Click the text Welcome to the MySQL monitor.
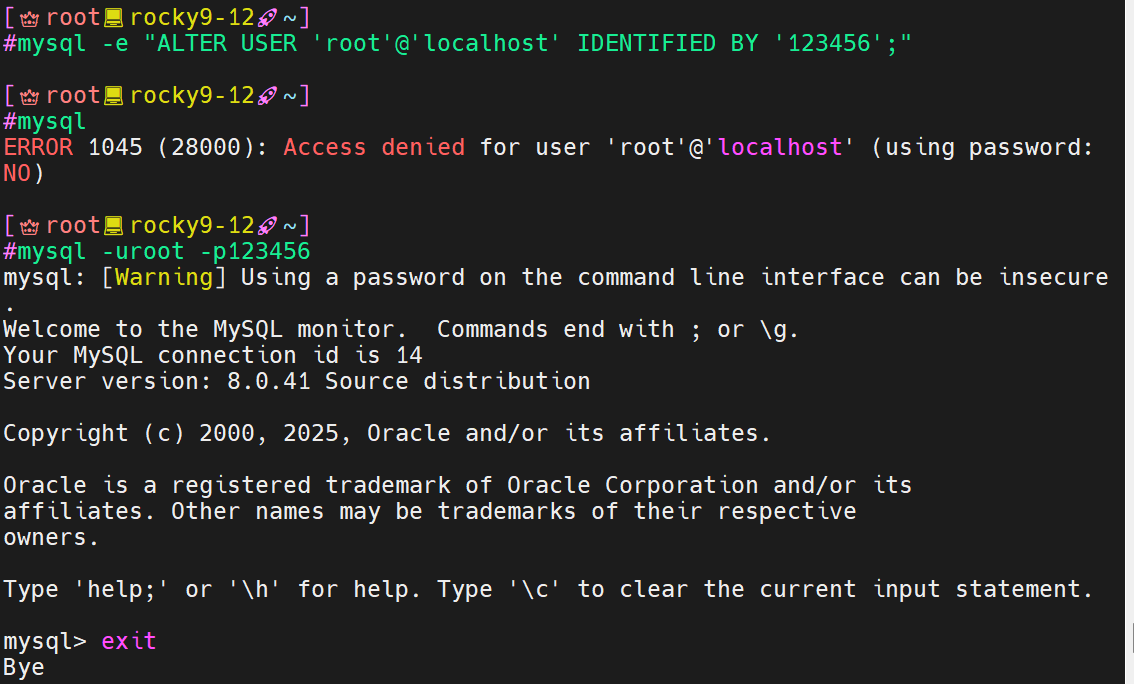Screen dimensions: 1134x684 (x=205, y=330)
